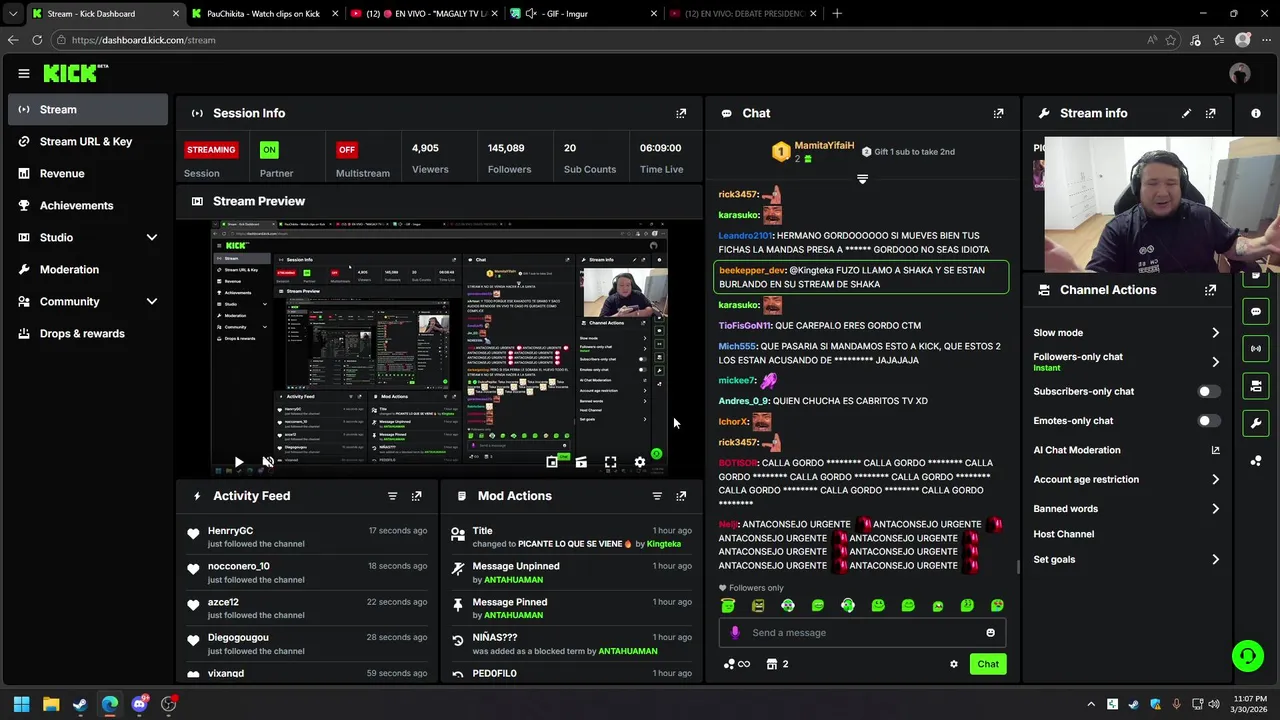The height and width of the screenshot is (720, 1280).
Task: Open chat settings gear icon
Action: 953,664
